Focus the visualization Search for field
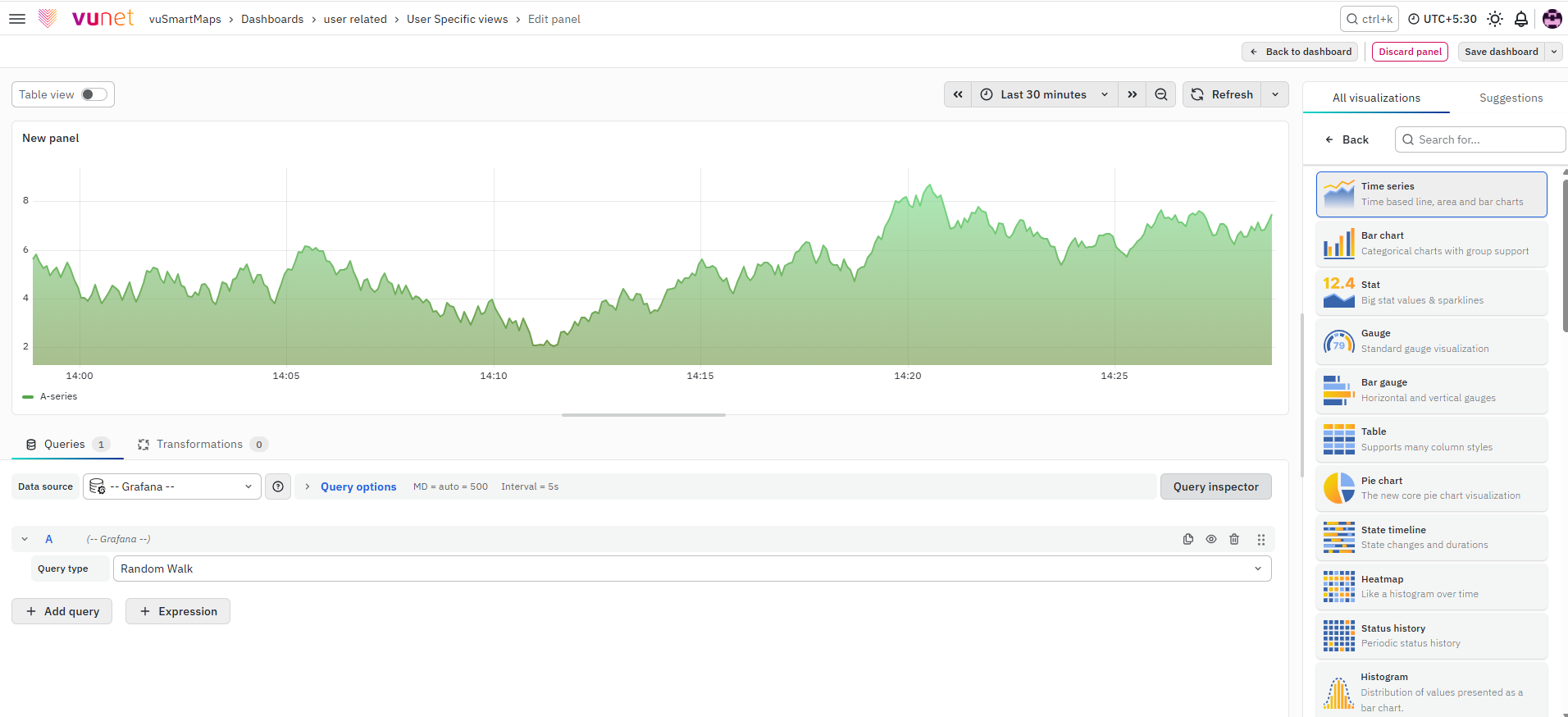Viewport: 1568px width, 717px height. pos(1480,139)
